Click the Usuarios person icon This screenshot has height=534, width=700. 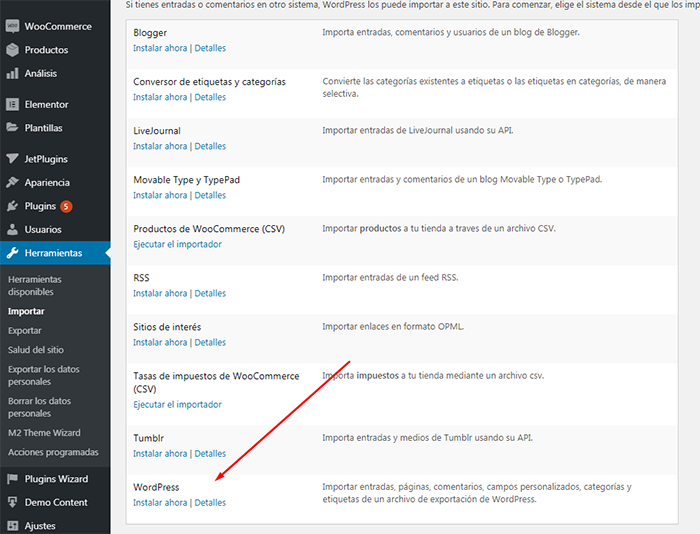coord(12,229)
